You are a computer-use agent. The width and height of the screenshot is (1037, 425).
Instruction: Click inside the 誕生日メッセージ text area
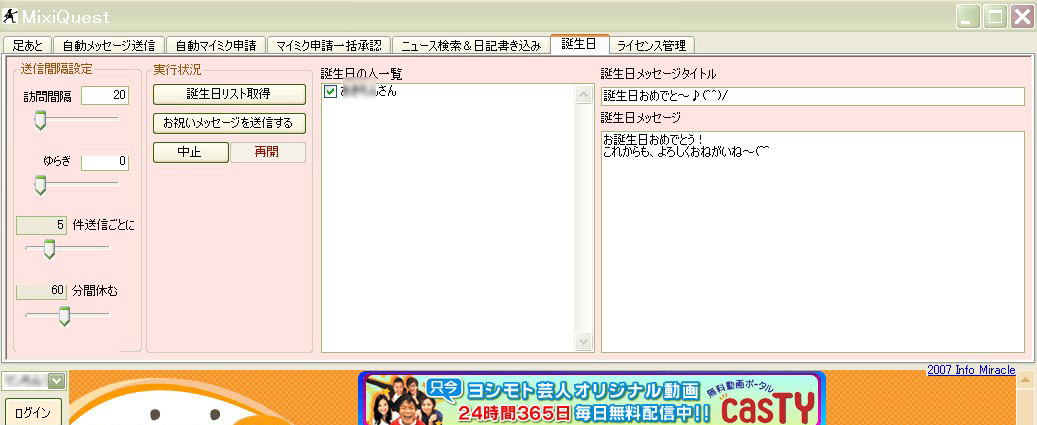click(x=813, y=242)
